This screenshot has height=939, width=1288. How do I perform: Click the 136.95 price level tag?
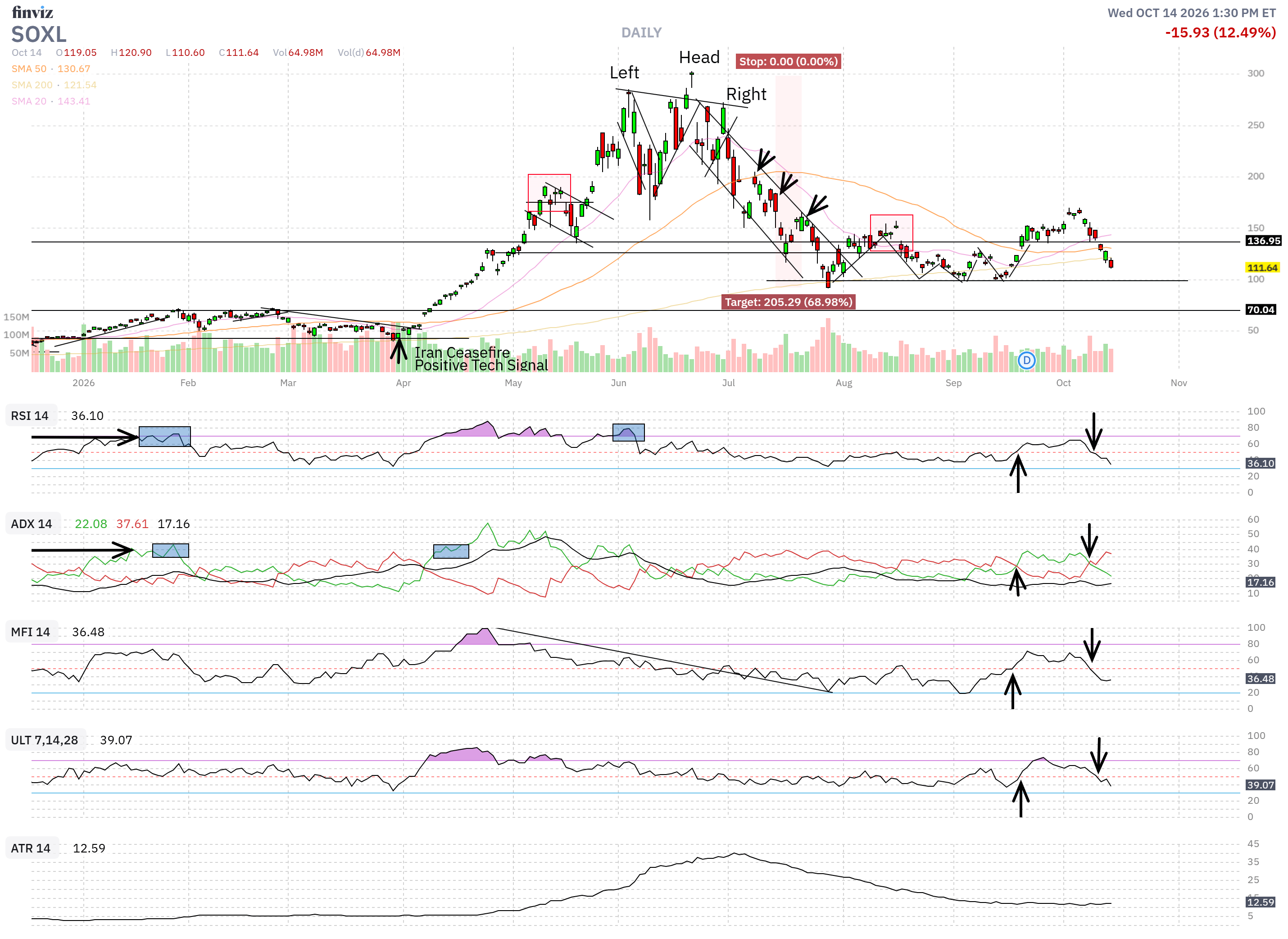point(1263,241)
